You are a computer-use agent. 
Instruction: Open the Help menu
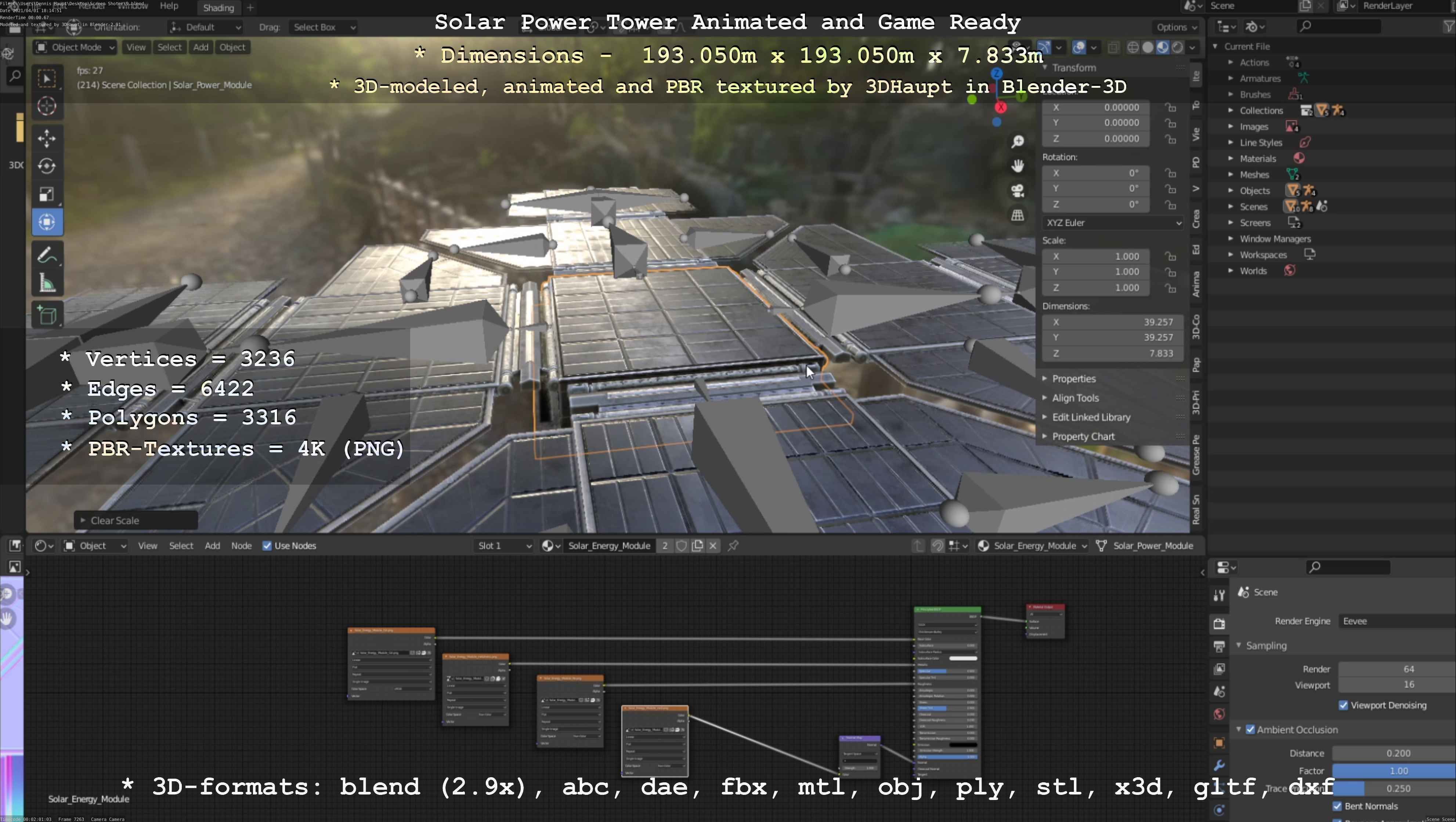click(x=169, y=6)
